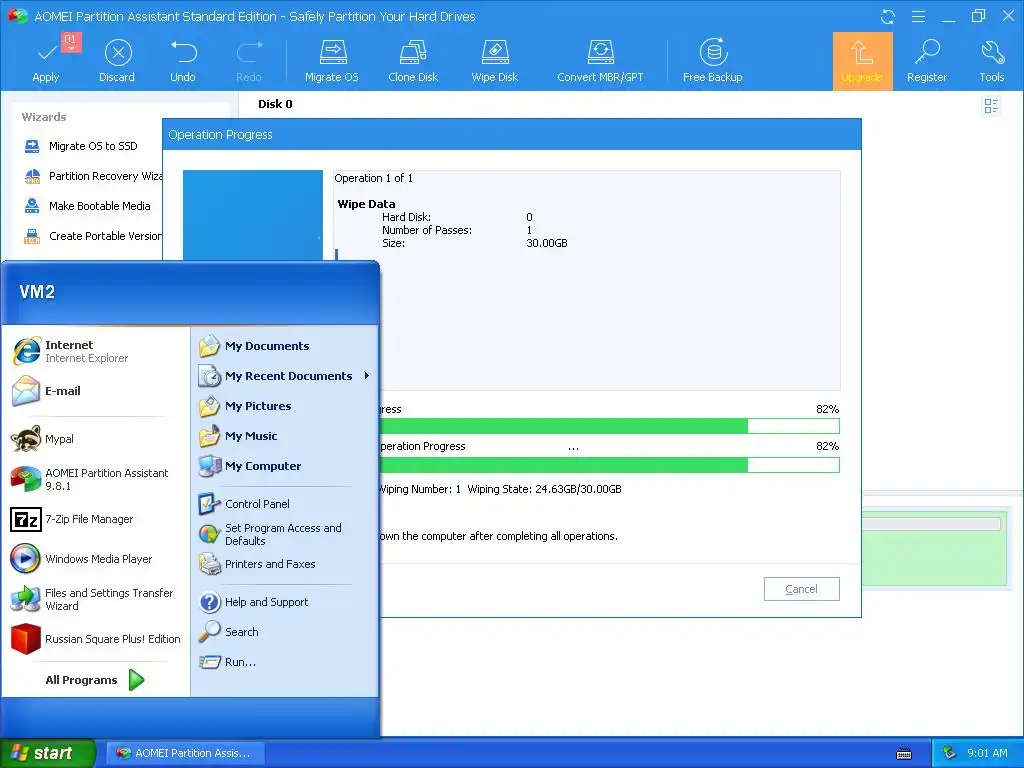Click Discard in the toolbar

(117, 61)
